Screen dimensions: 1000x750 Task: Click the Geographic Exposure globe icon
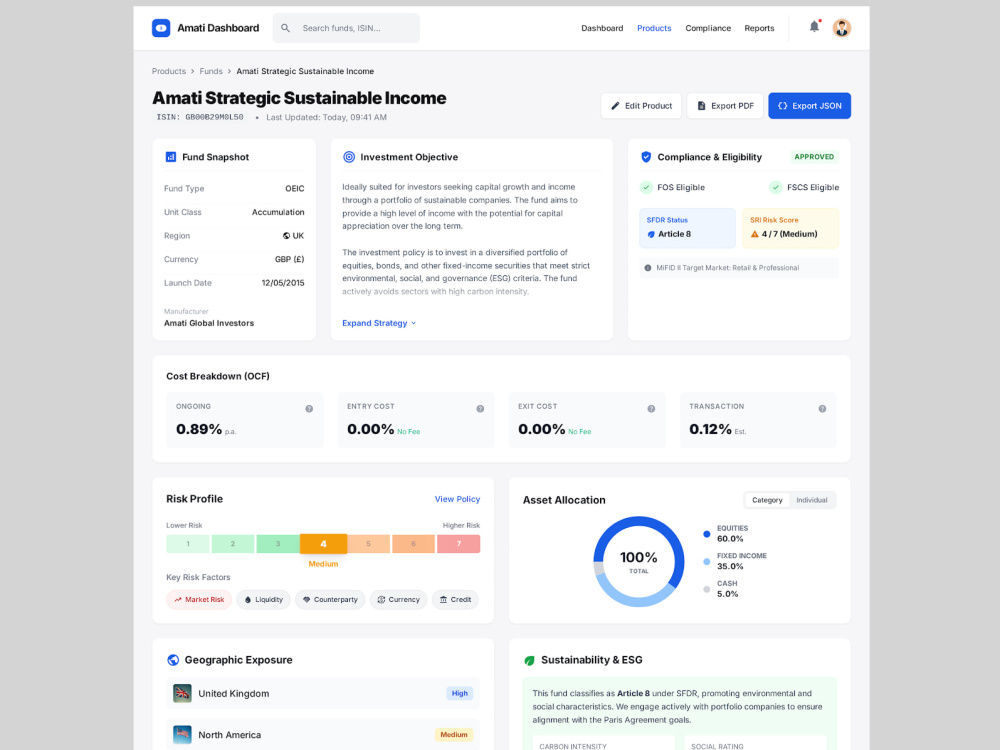[x=173, y=660]
